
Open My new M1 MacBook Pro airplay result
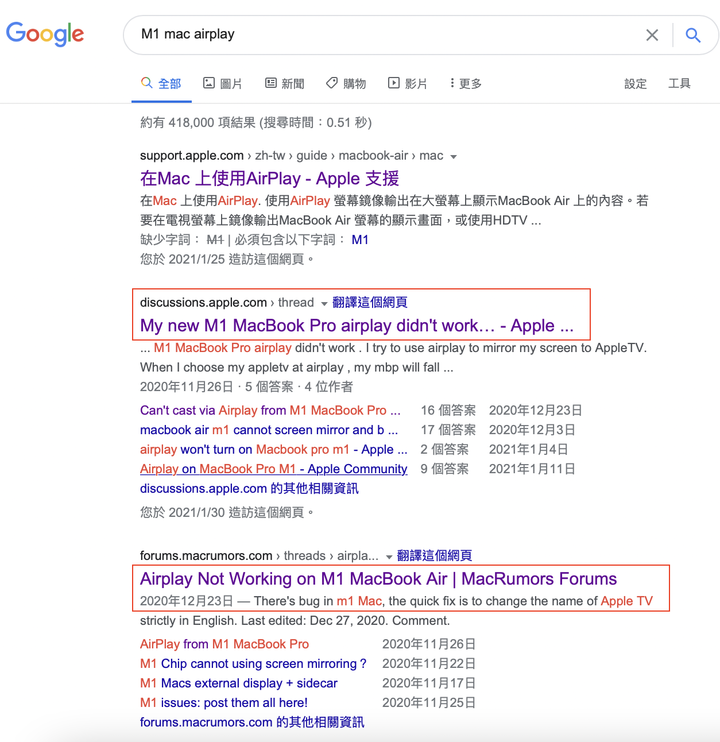[357, 326]
